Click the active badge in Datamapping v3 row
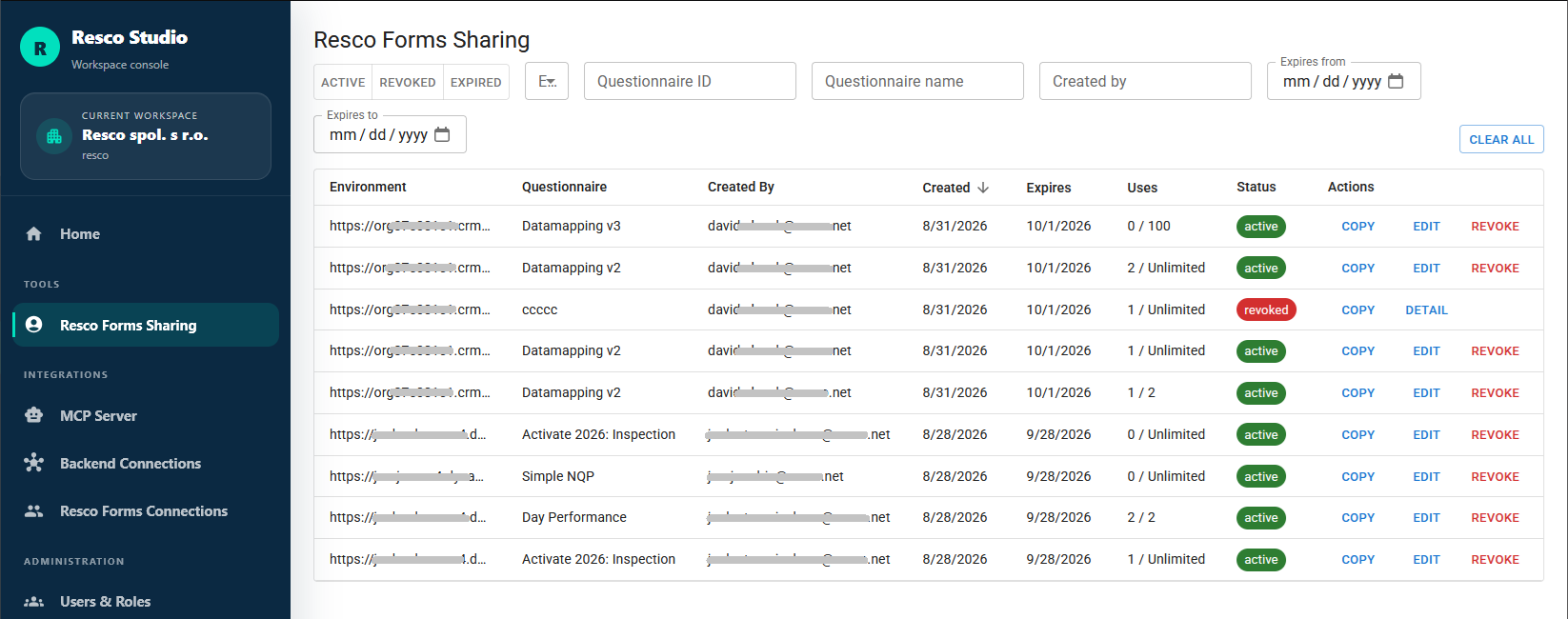Screen dimensions: 1568x619 coord(1260,227)
